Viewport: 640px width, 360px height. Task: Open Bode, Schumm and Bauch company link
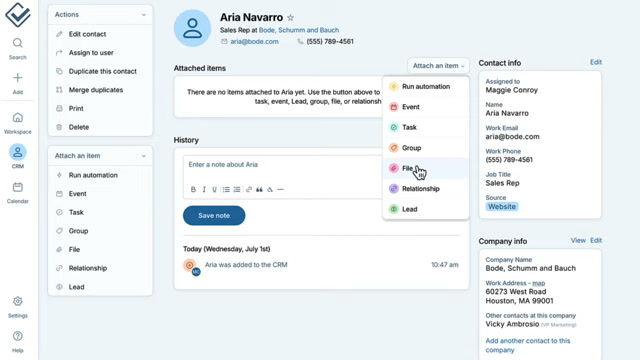[299, 30]
